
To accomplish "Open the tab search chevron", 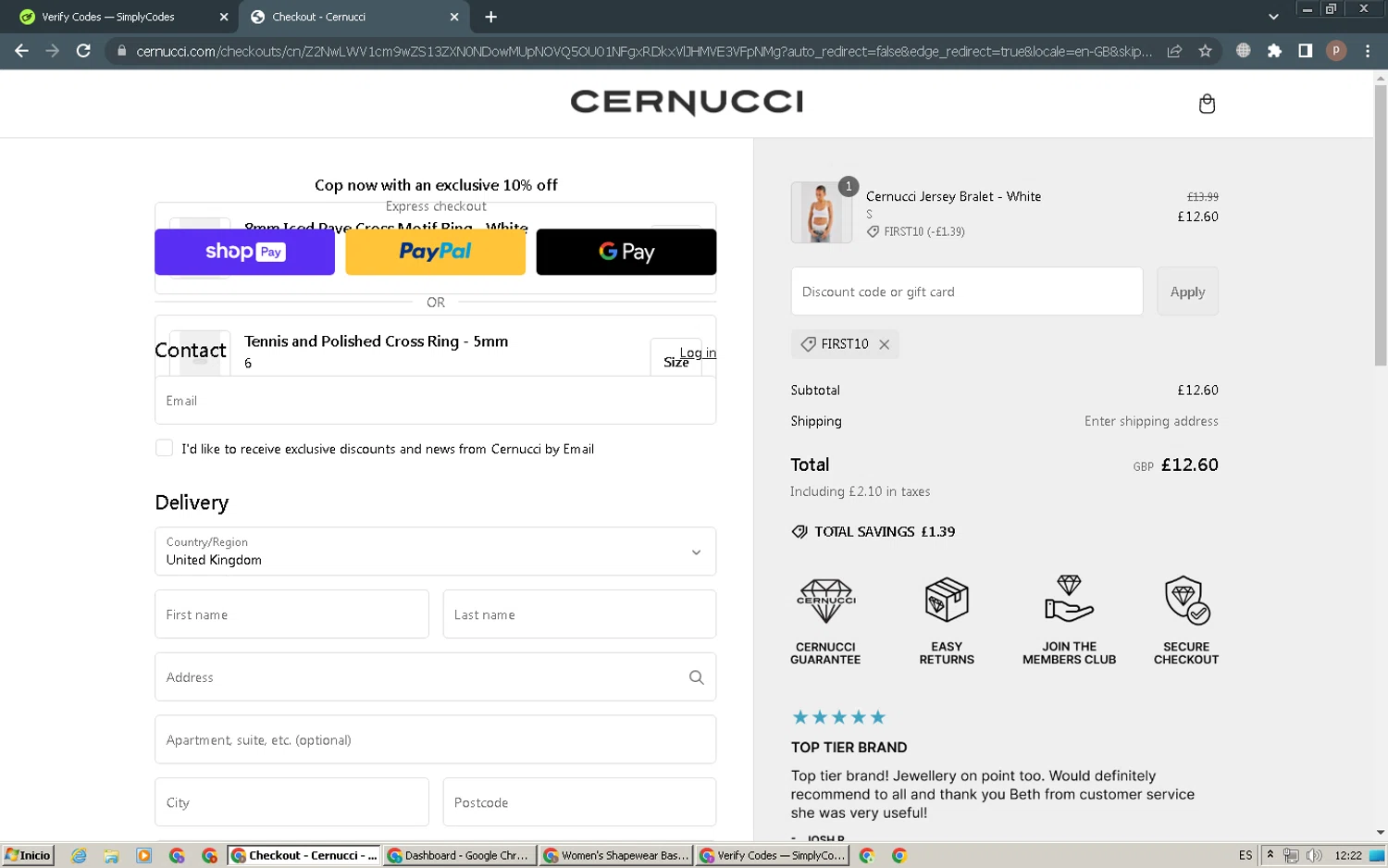I will click(x=1274, y=17).
